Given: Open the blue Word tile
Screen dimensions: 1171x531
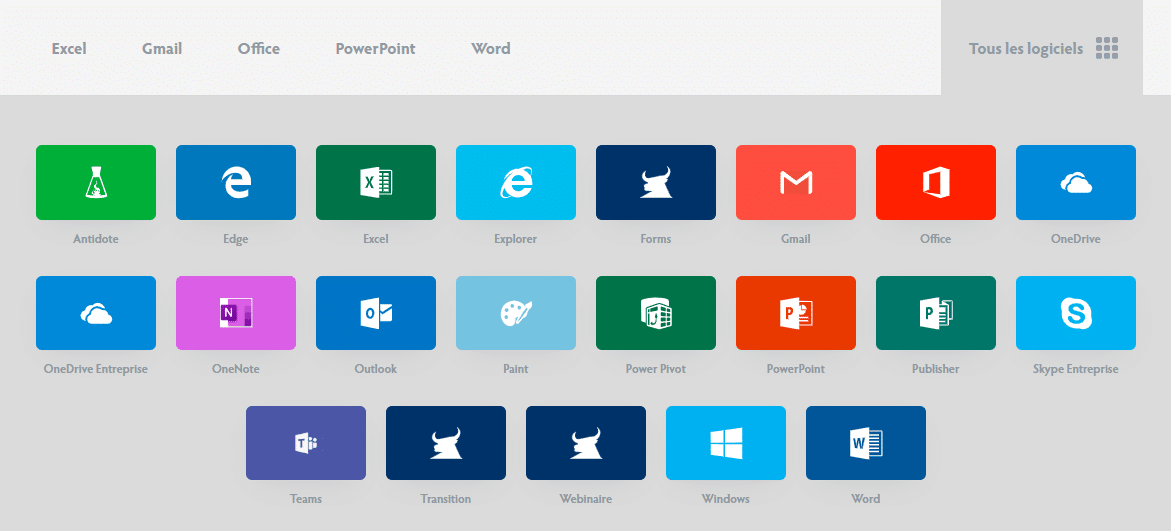Looking at the screenshot, I should 866,443.
